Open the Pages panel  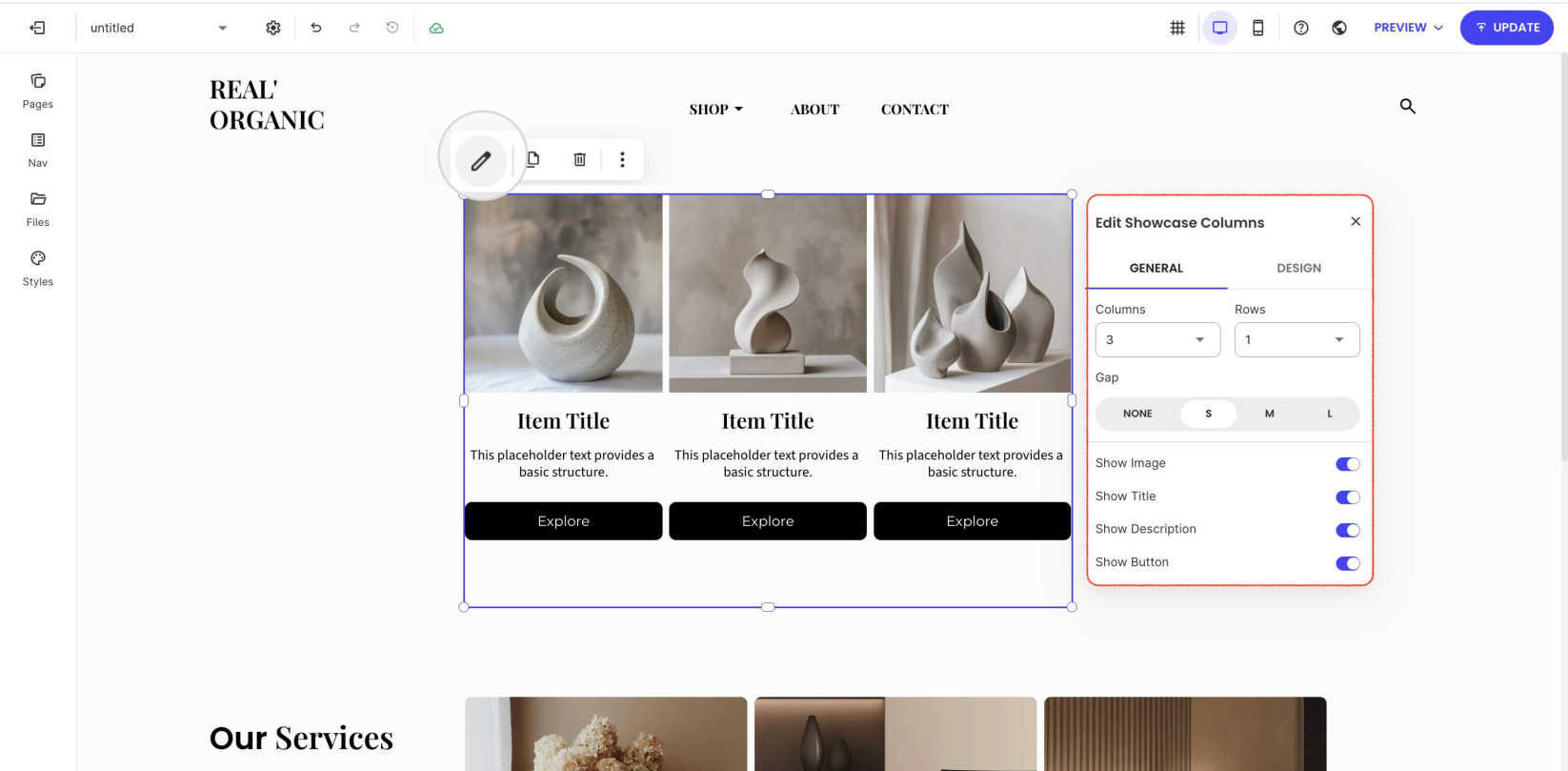(x=38, y=91)
